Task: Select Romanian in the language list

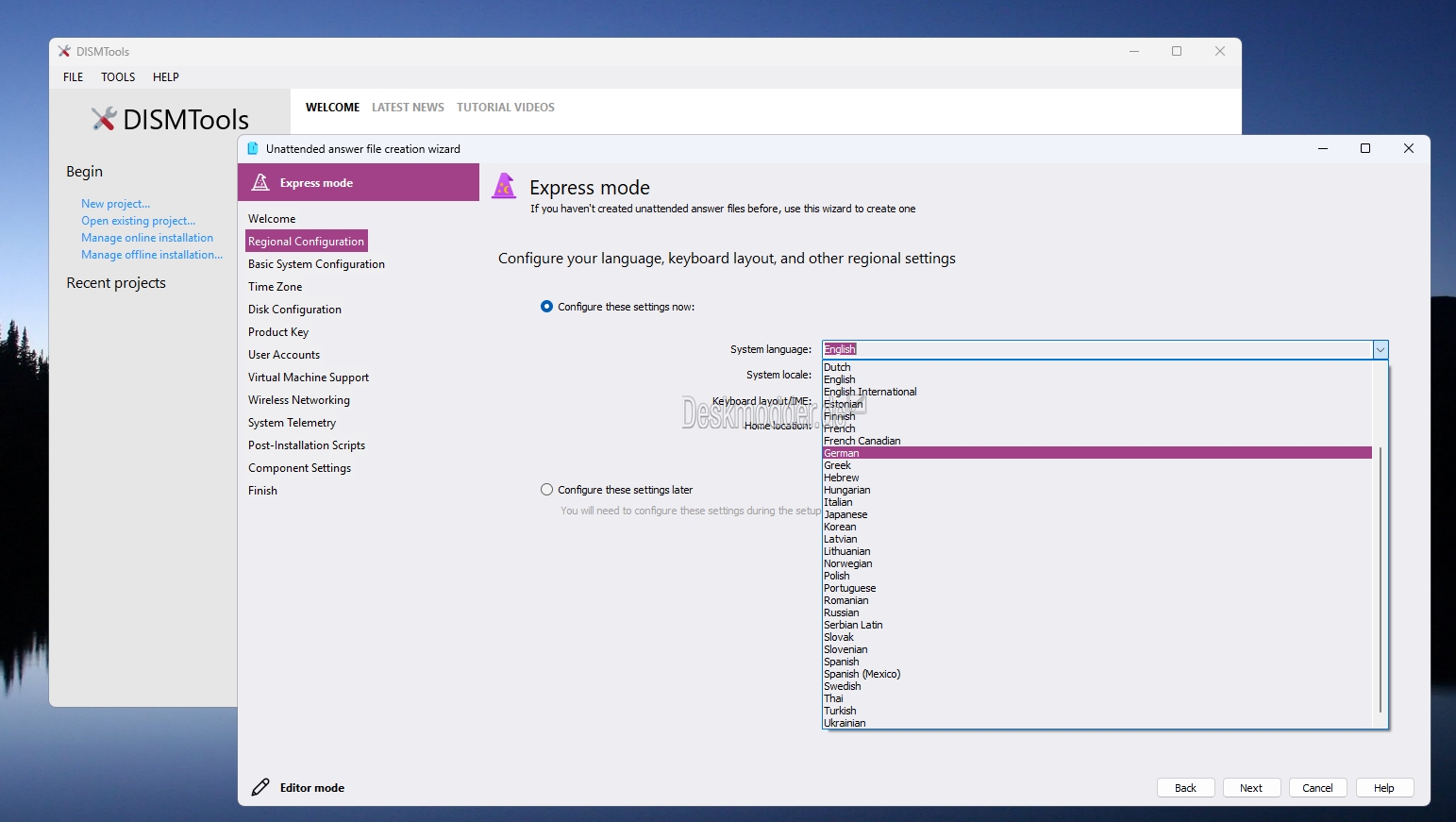Action: pyautogui.click(x=1097, y=600)
